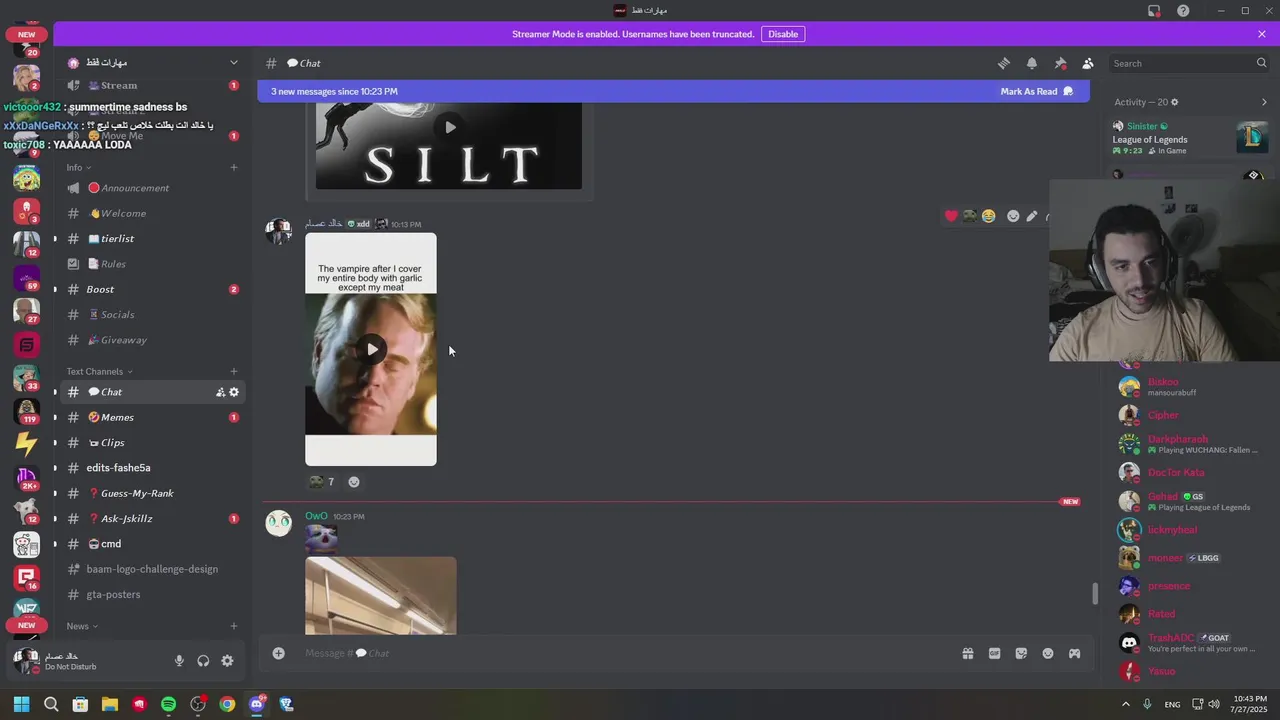This screenshot has height=720, width=1280.
Task: Open Chat channel settings gear
Action: tap(234, 392)
